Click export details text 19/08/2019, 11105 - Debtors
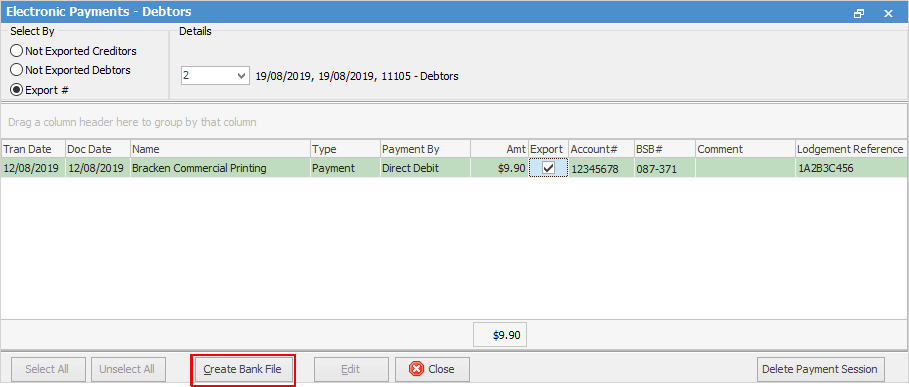 [357, 76]
